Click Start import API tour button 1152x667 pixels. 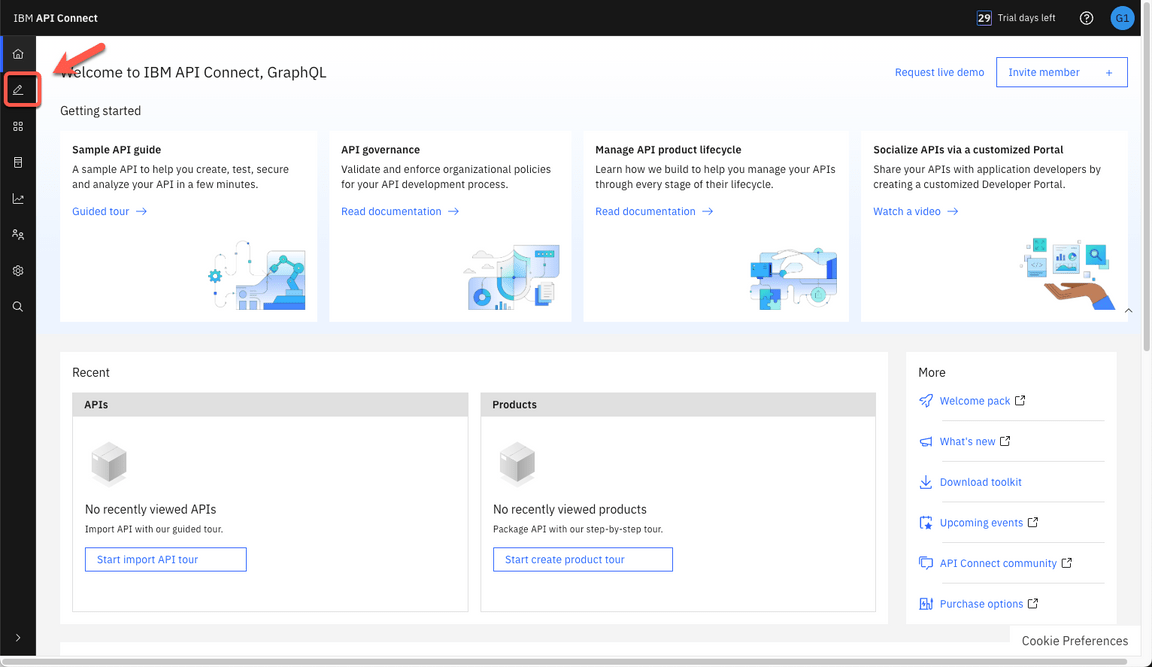(165, 559)
